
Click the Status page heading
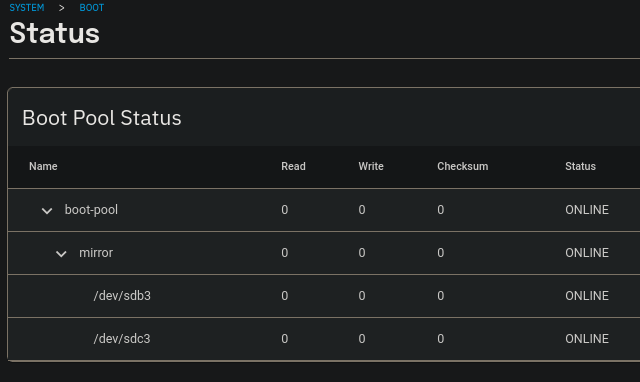click(55, 33)
